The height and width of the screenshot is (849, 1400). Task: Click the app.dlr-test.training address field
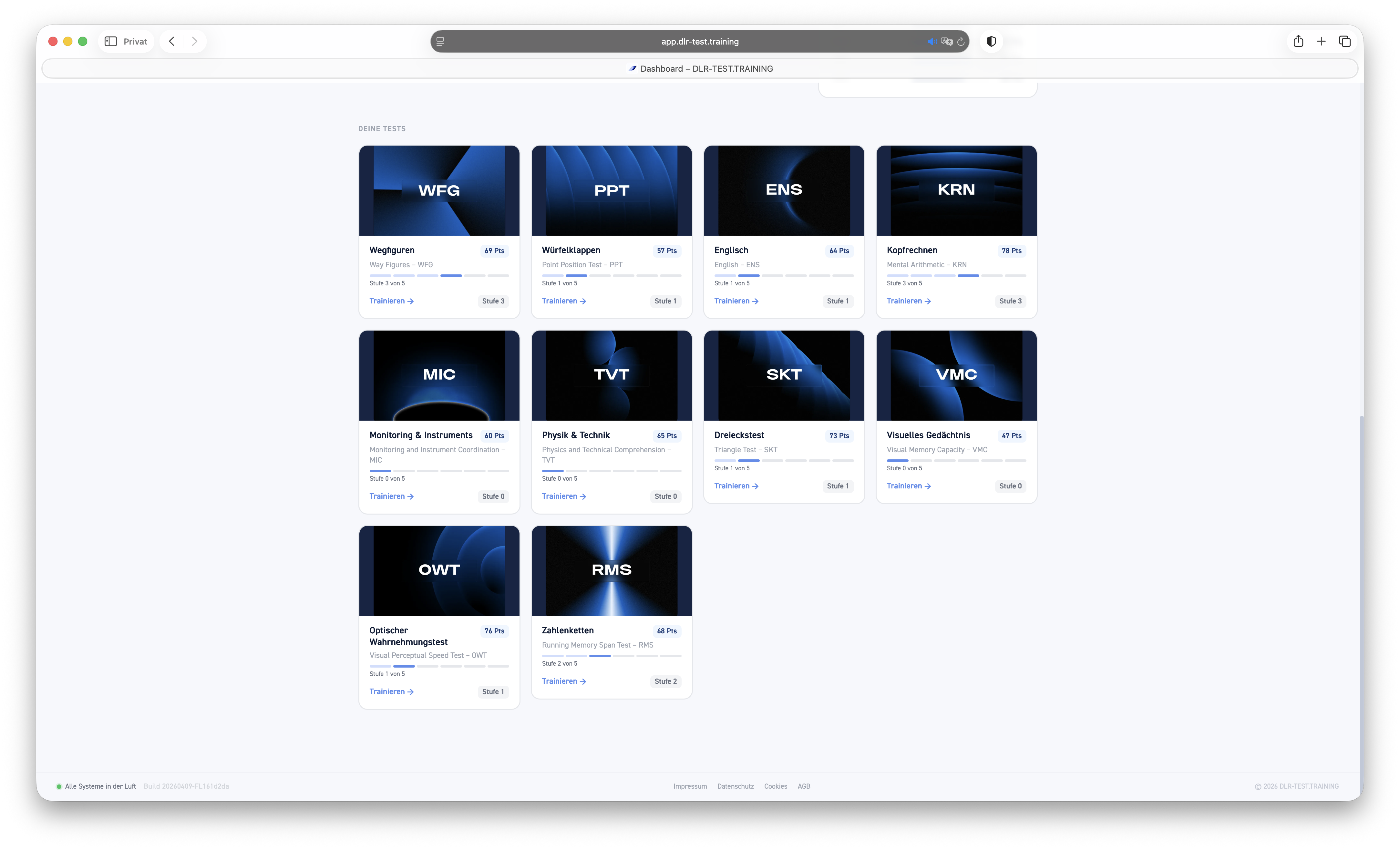[x=699, y=41]
